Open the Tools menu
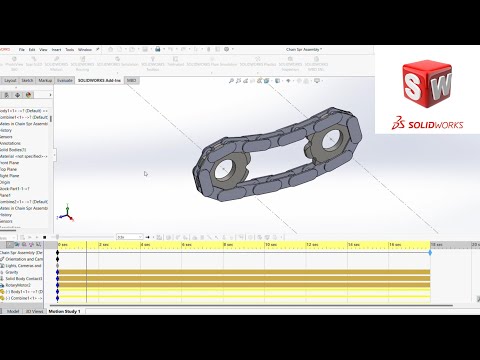The width and height of the screenshot is (480, 360). click(x=70, y=50)
